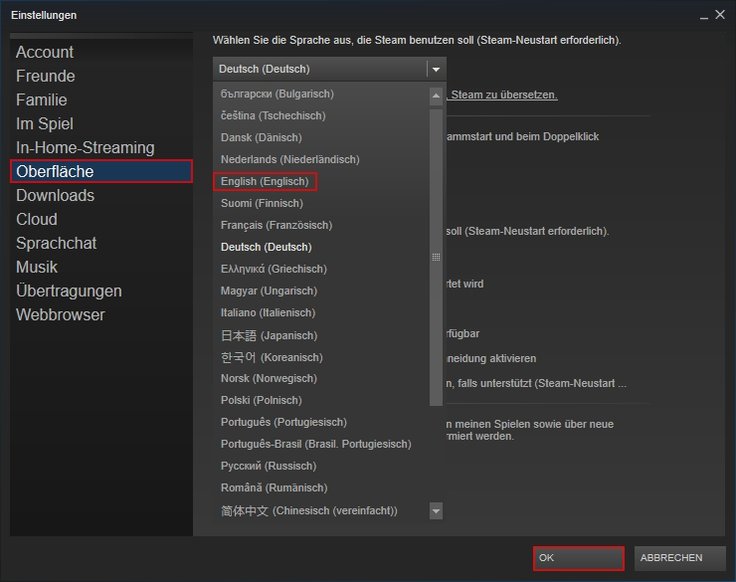
Task: Choose English (Englisch) language
Action: click(321, 181)
